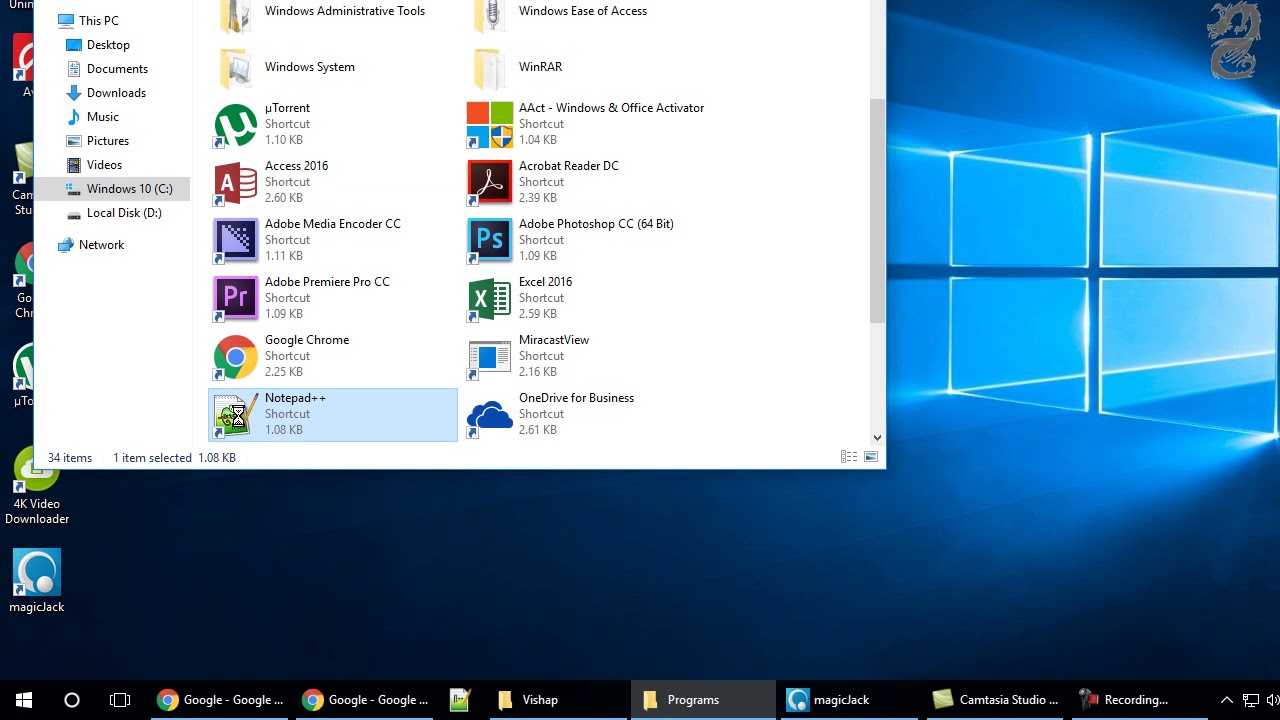
Task: Switch to the Chrome window beside Task View
Action: click(x=220, y=700)
